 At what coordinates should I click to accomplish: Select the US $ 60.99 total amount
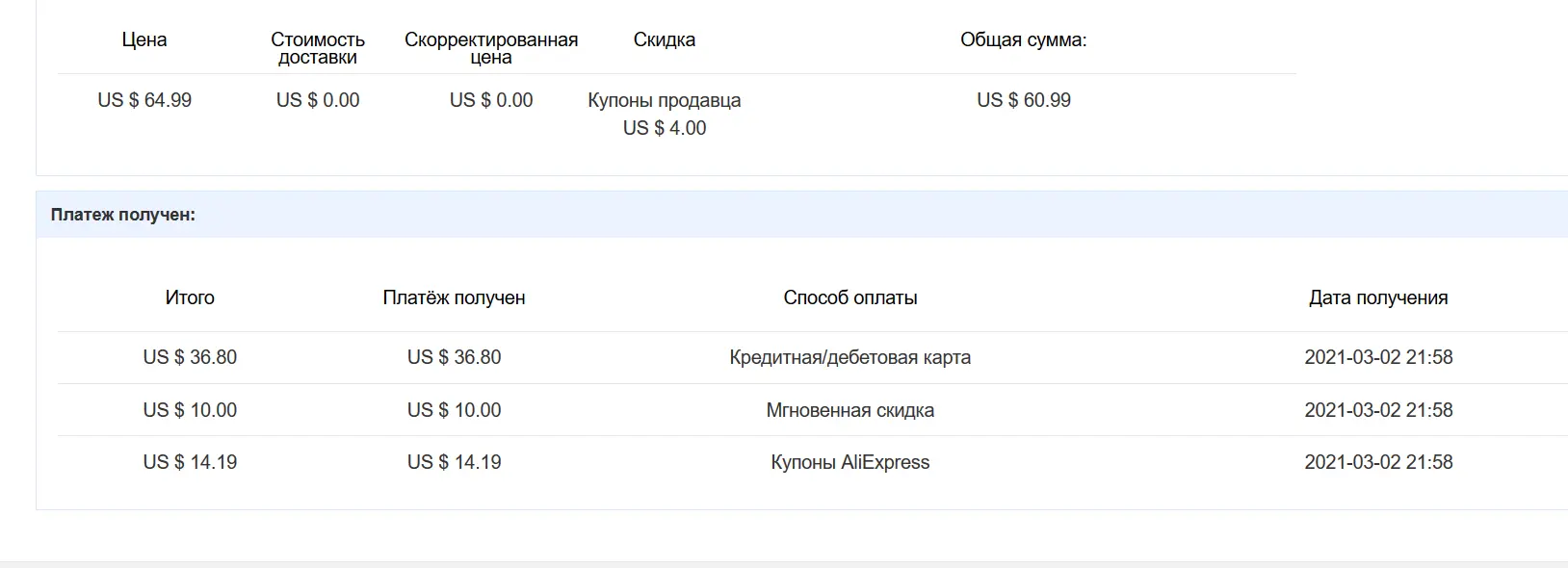[1024, 100]
